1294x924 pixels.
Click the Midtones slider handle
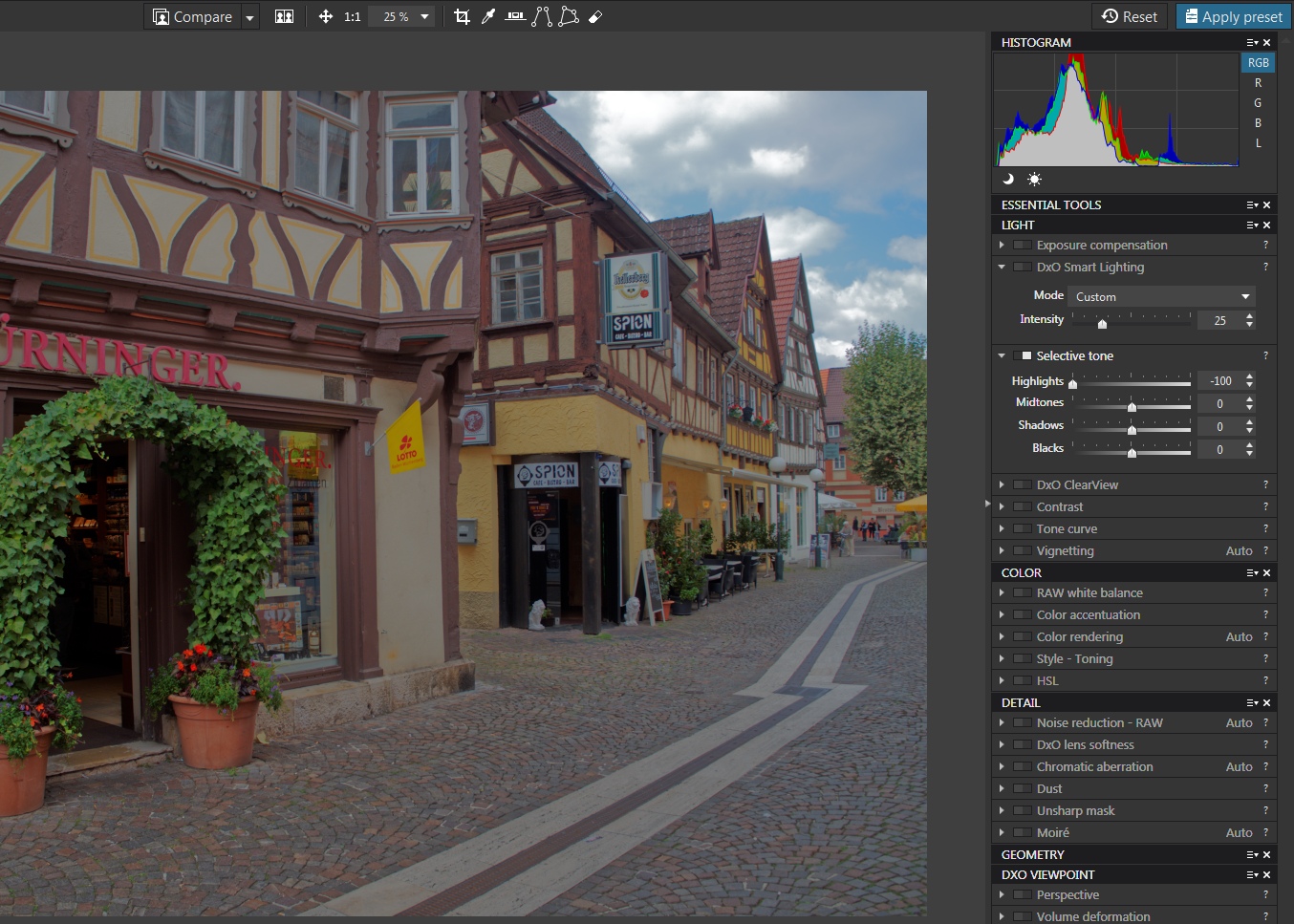coord(1132,407)
